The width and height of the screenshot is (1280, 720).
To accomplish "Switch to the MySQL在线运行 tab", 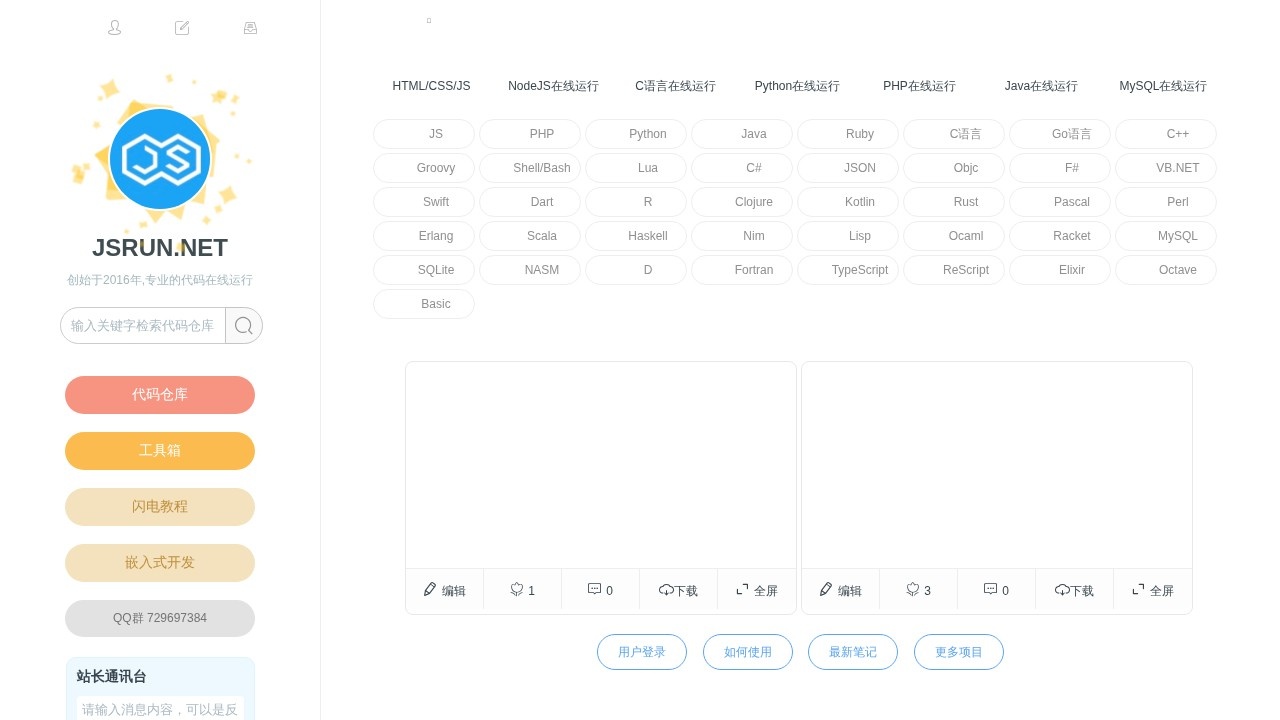I will tap(1162, 86).
